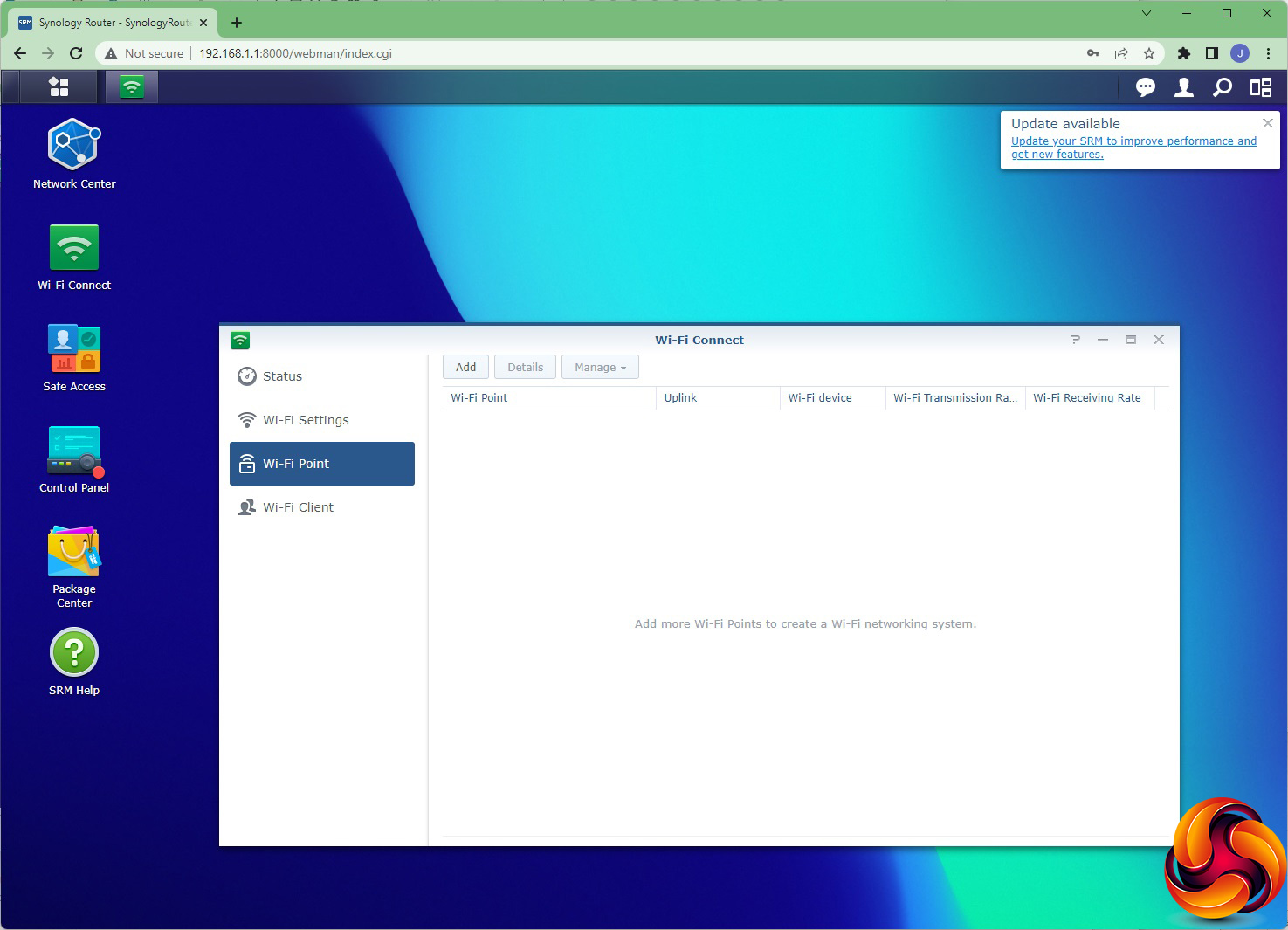This screenshot has height=930, width=1288.
Task: Open the browser extensions puzzle icon
Action: coord(1184,53)
